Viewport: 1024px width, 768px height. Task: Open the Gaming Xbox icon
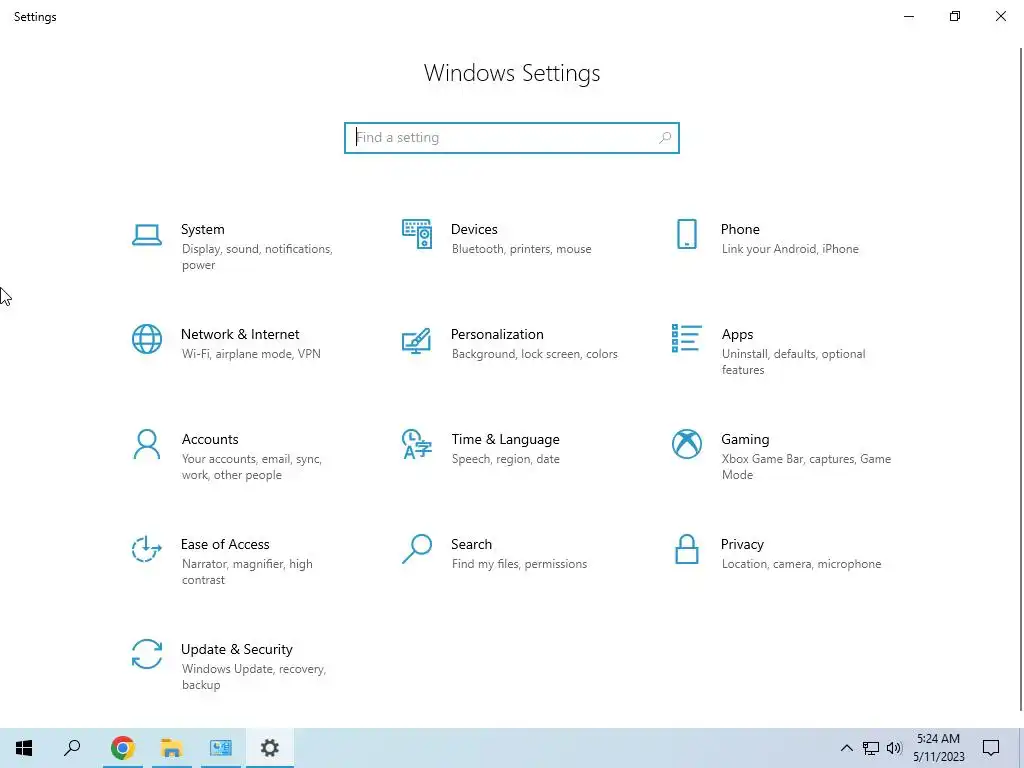pos(686,444)
